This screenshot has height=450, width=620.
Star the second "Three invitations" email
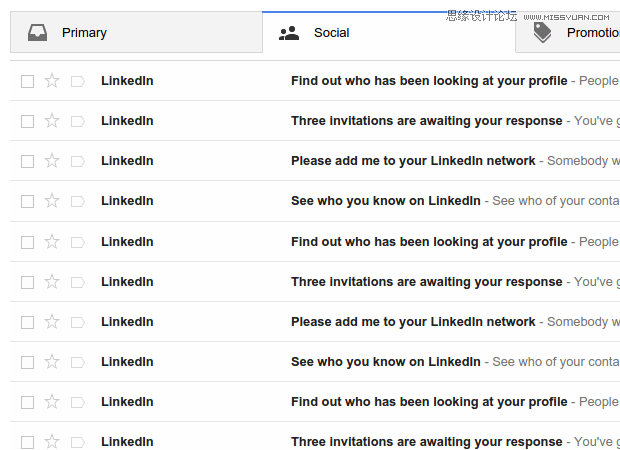tap(52, 282)
